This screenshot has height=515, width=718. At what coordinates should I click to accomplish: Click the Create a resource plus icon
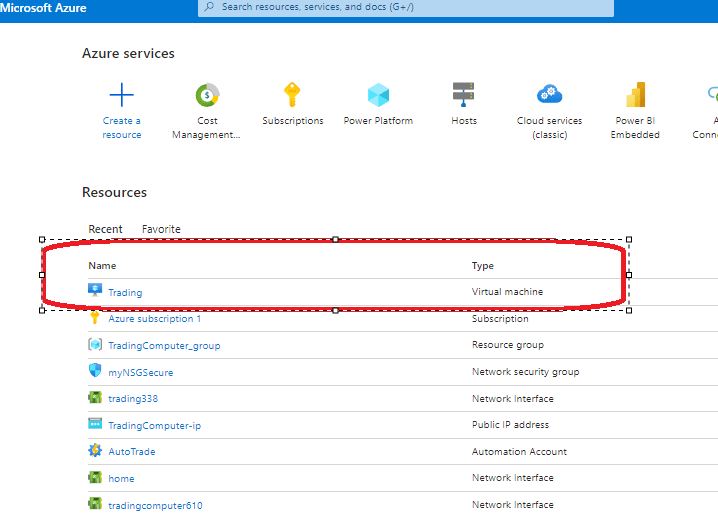click(121, 95)
